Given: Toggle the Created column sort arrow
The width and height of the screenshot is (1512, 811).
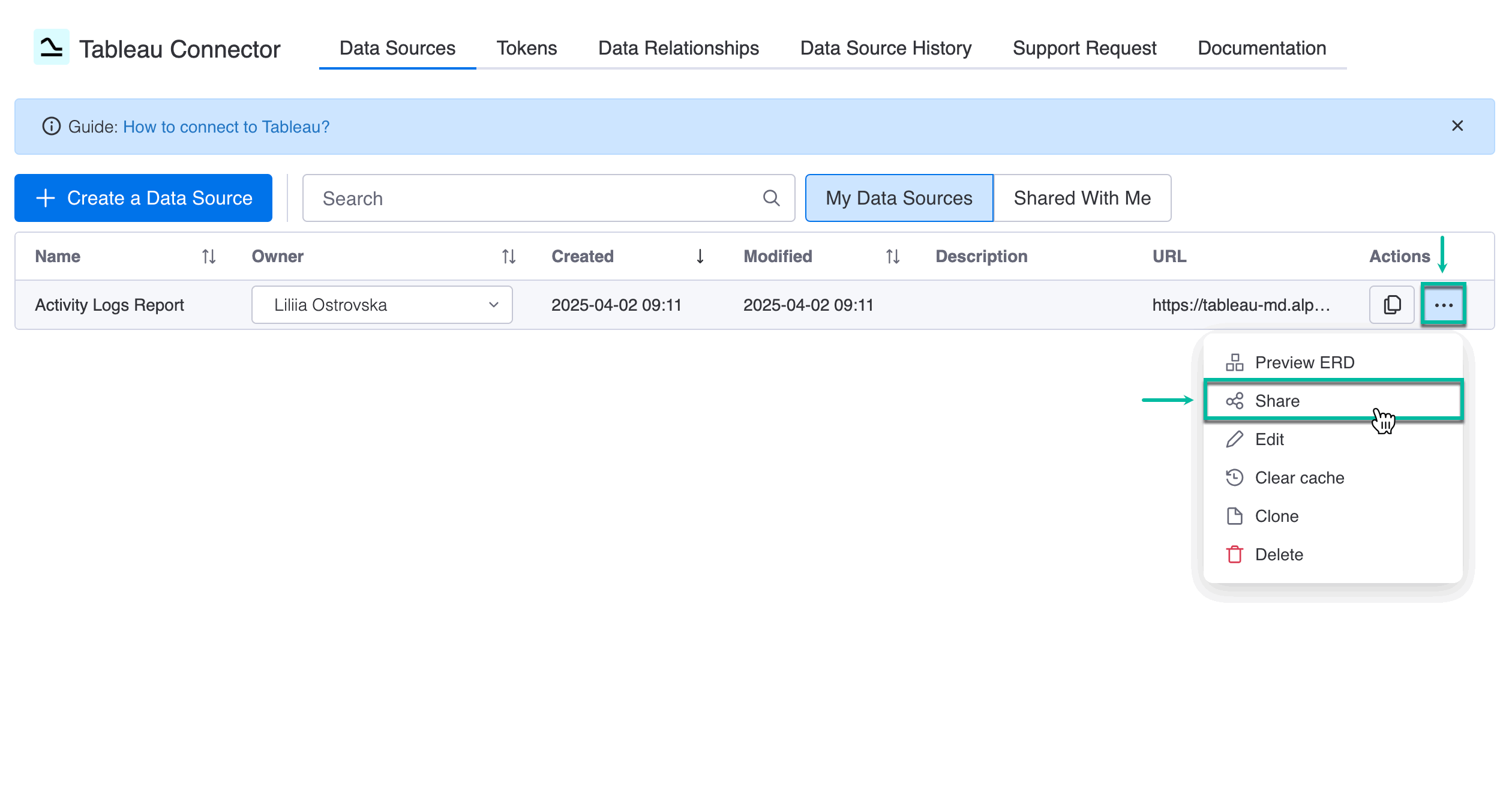Looking at the screenshot, I should (699, 256).
